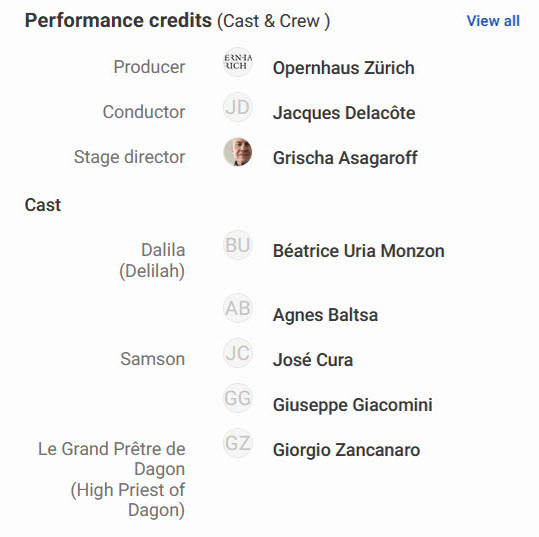The height and width of the screenshot is (537, 539).
Task: Click the Samson role label
Action: pyautogui.click(x=153, y=359)
